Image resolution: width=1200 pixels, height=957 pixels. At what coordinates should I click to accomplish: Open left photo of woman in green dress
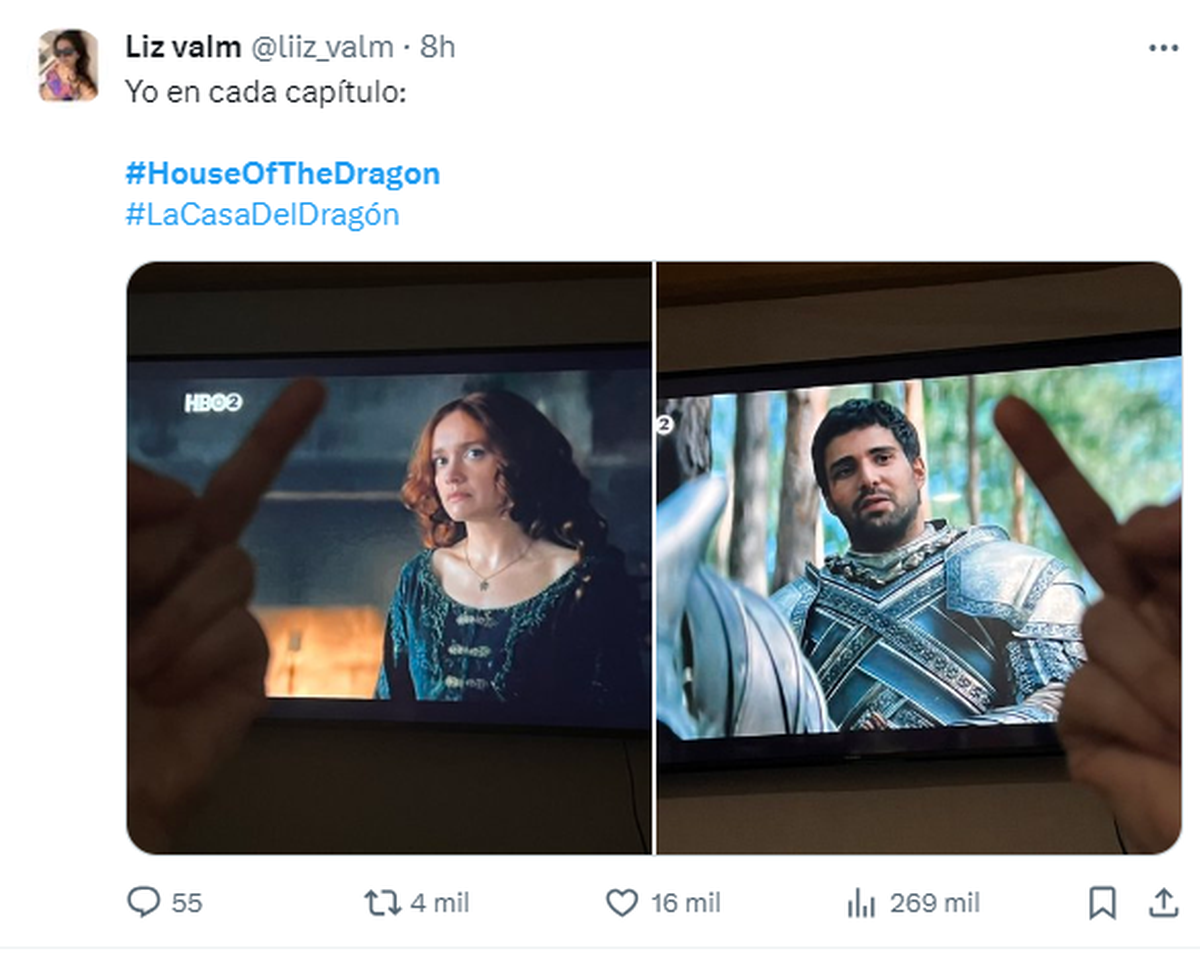pos(389,557)
